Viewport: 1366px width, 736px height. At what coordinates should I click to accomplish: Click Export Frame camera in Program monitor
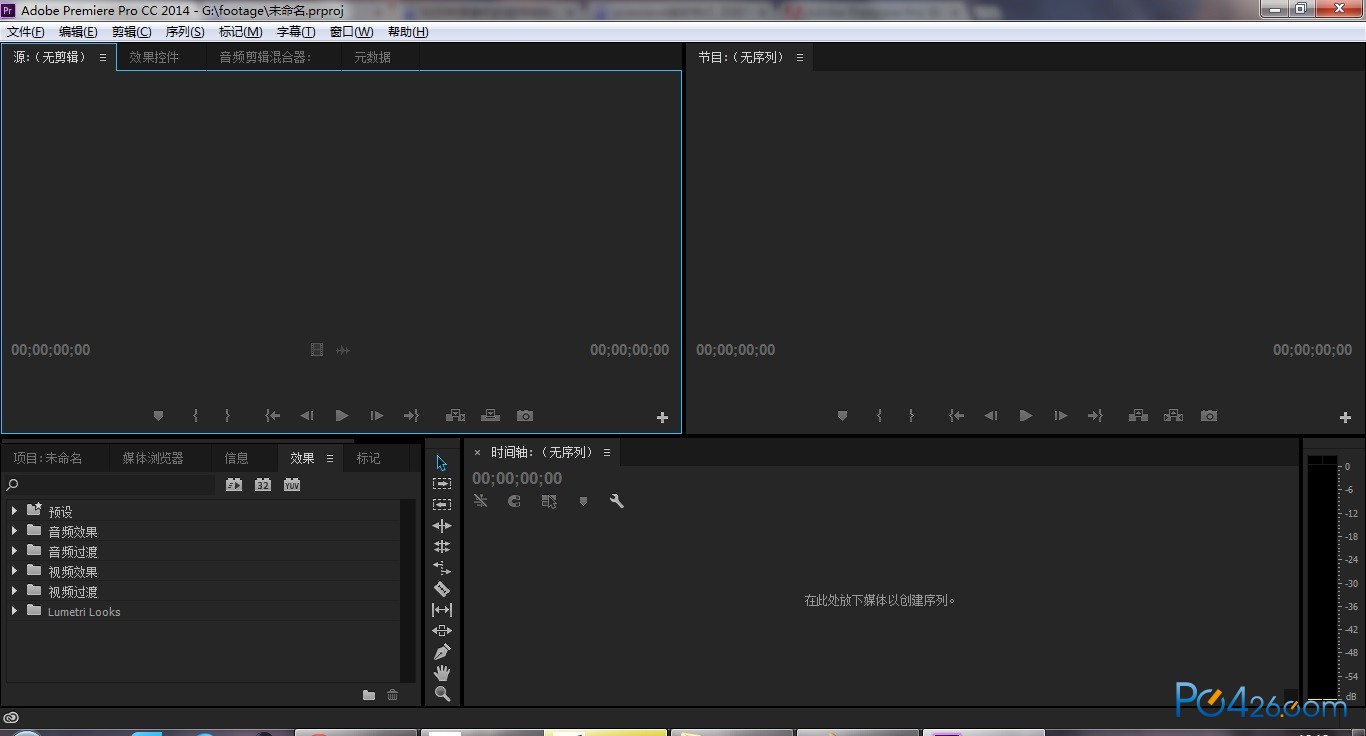click(x=1209, y=416)
